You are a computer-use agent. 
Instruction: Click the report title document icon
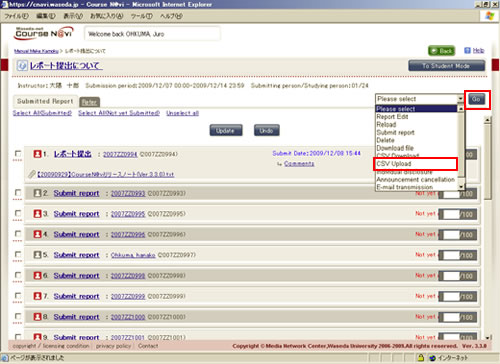(22, 66)
